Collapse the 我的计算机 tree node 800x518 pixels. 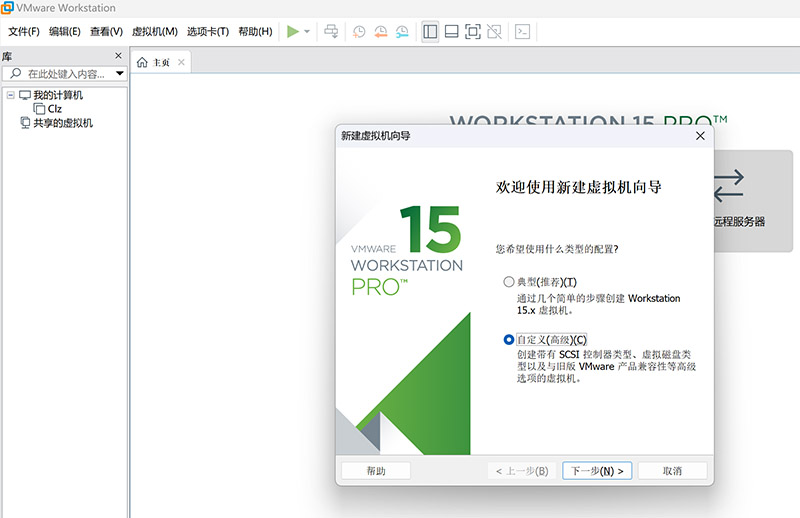(10, 95)
